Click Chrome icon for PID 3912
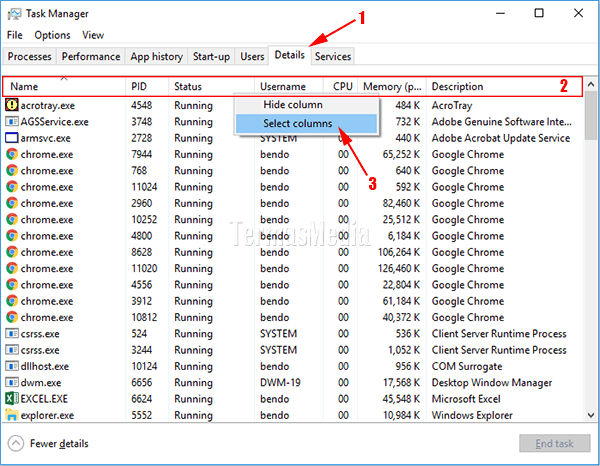The image size is (600, 466). [x=12, y=301]
